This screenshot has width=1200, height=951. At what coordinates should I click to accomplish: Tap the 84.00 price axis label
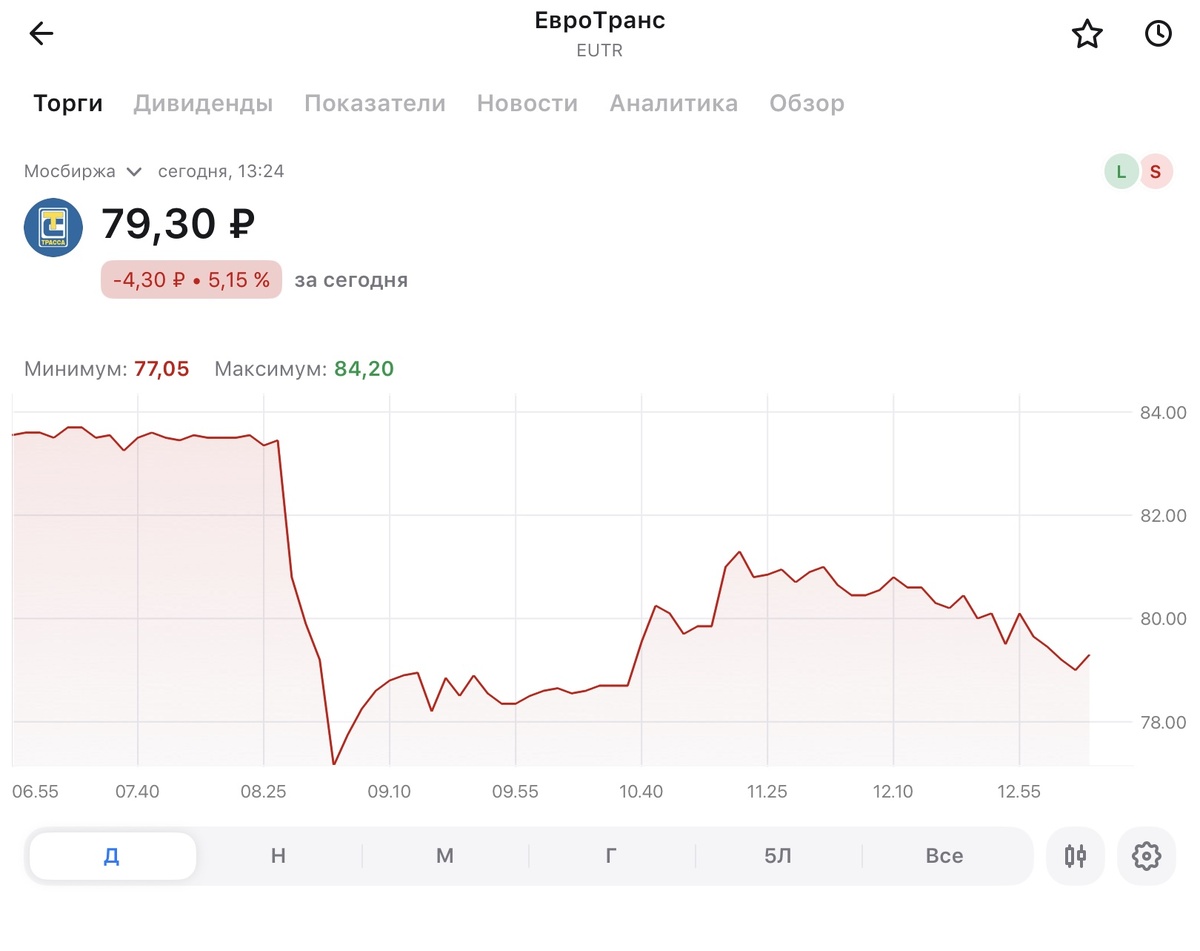(x=1162, y=412)
